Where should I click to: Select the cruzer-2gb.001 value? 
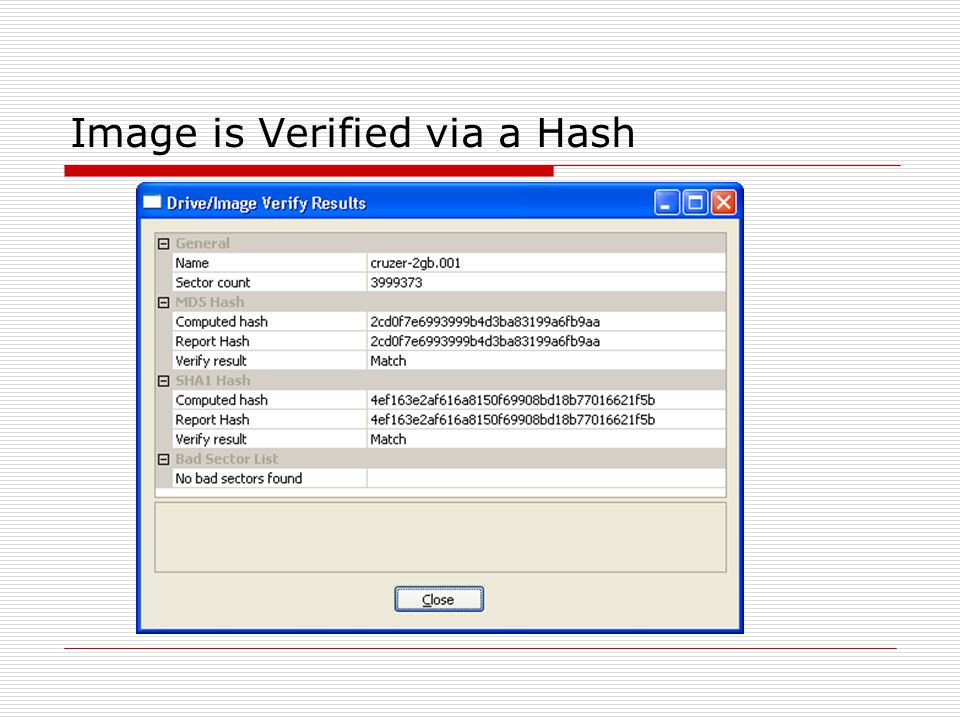[415, 263]
